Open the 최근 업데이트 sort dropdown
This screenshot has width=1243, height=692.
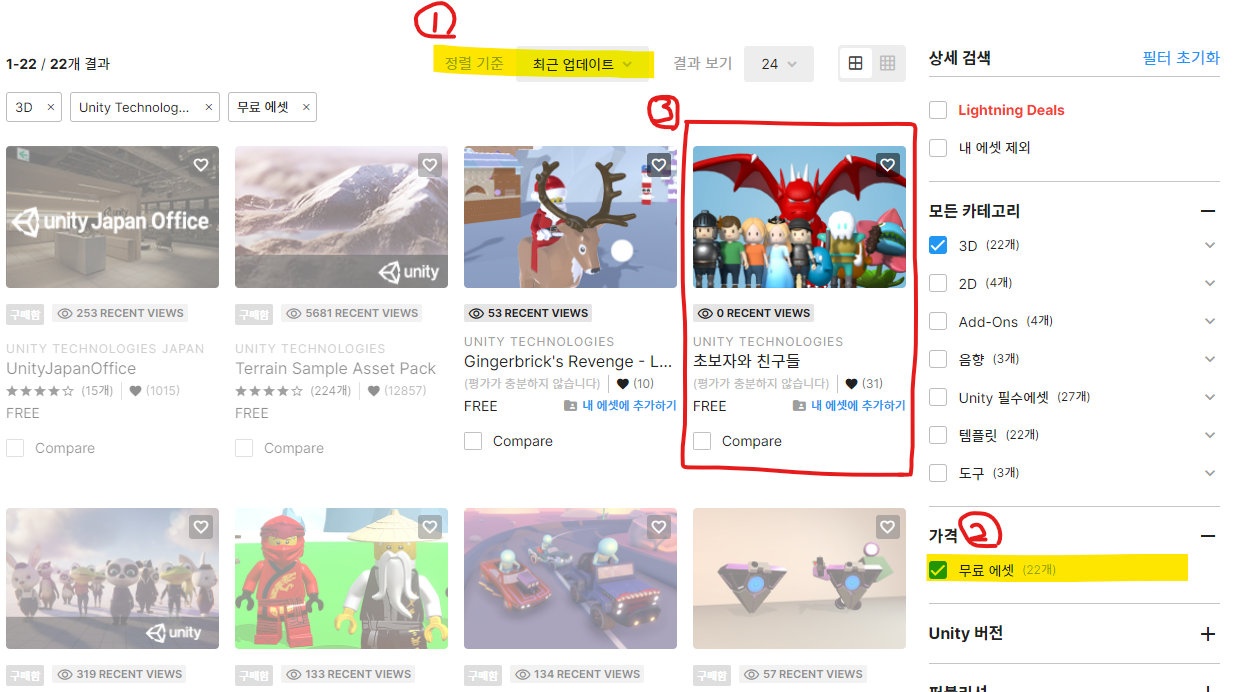click(x=583, y=64)
